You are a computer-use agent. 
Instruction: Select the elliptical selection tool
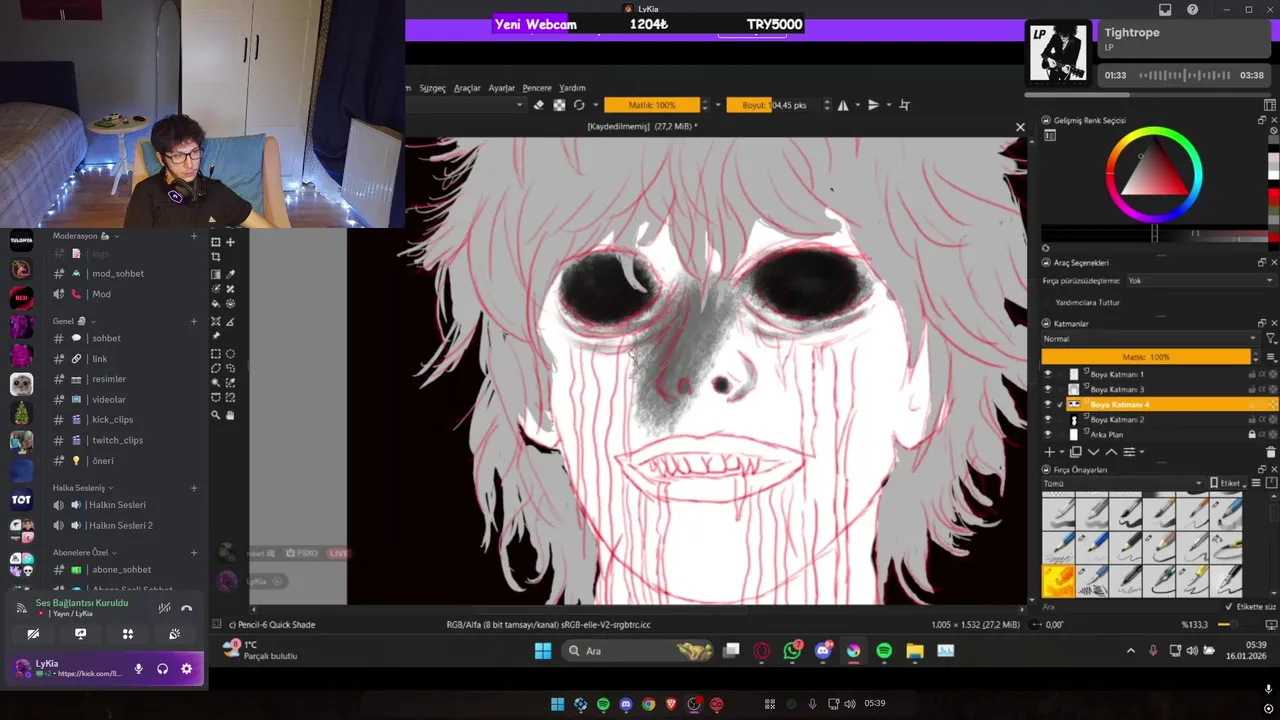click(x=230, y=353)
